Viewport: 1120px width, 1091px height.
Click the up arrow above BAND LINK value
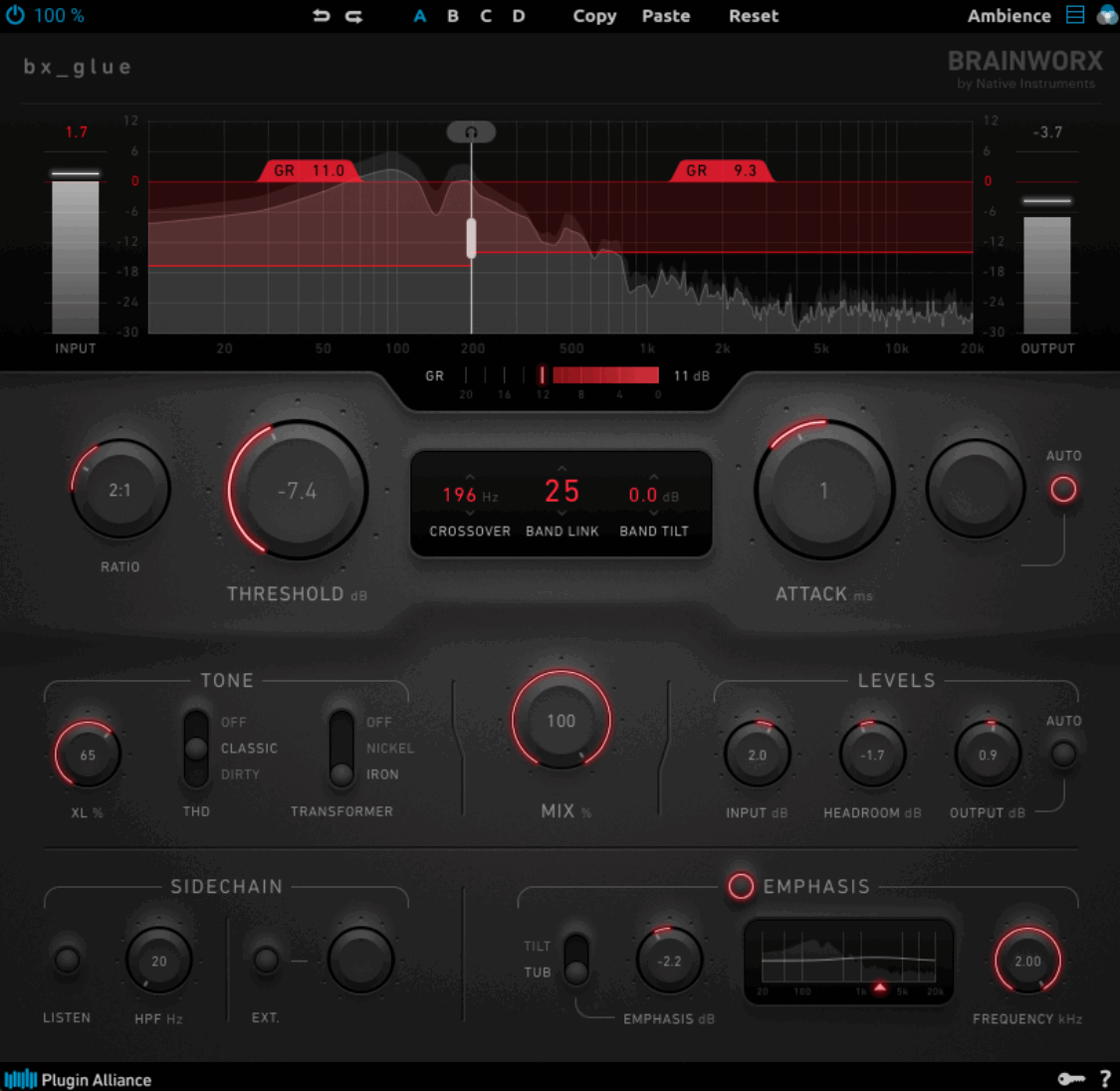(561, 470)
